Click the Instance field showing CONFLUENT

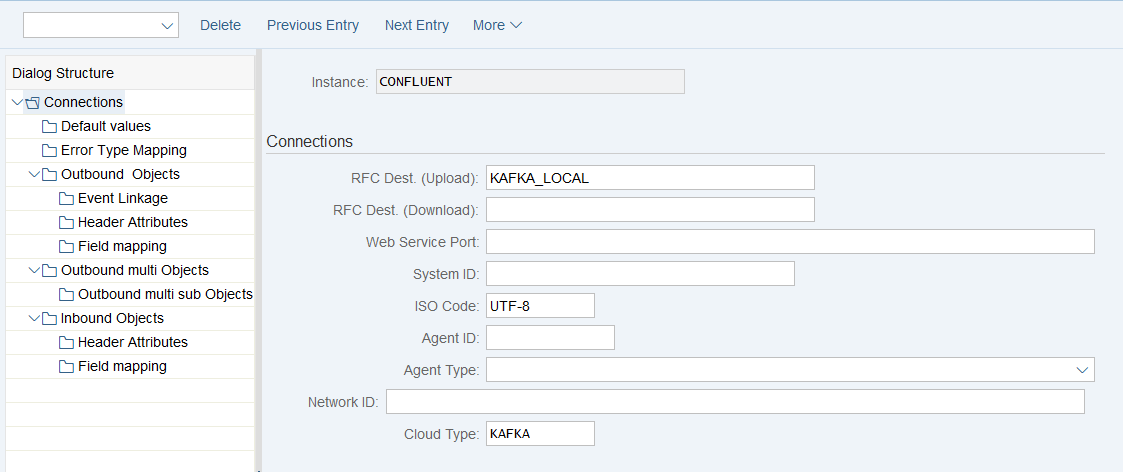point(530,82)
